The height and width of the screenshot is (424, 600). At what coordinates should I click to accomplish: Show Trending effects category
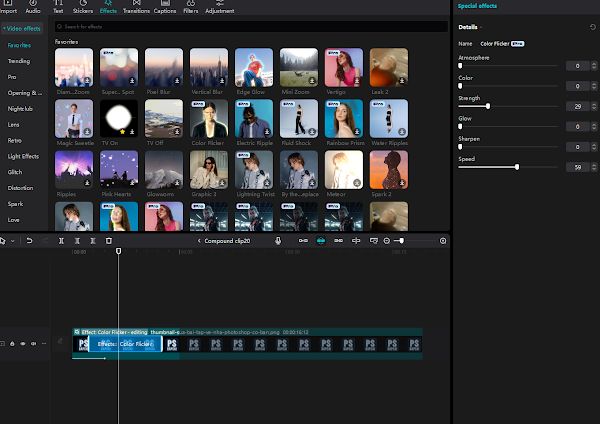[19, 61]
